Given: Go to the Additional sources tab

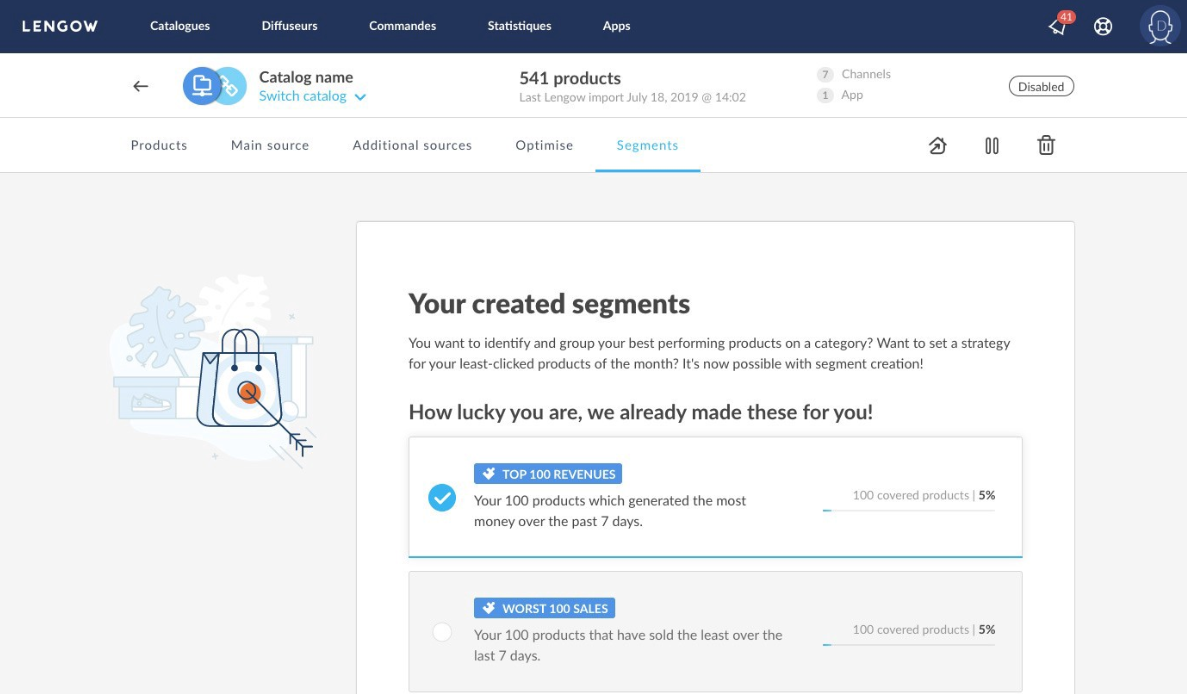Looking at the screenshot, I should pyautogui.click(x=412, y=145).
